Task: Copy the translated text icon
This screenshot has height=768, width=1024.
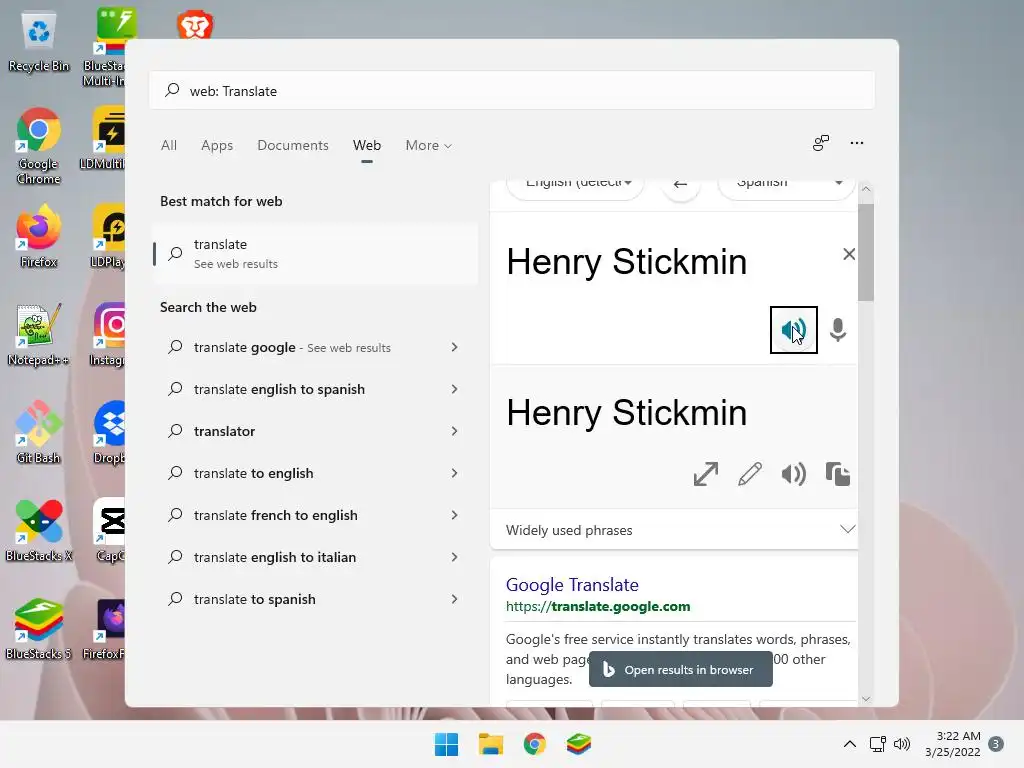Action: click(x=837, y=474)
